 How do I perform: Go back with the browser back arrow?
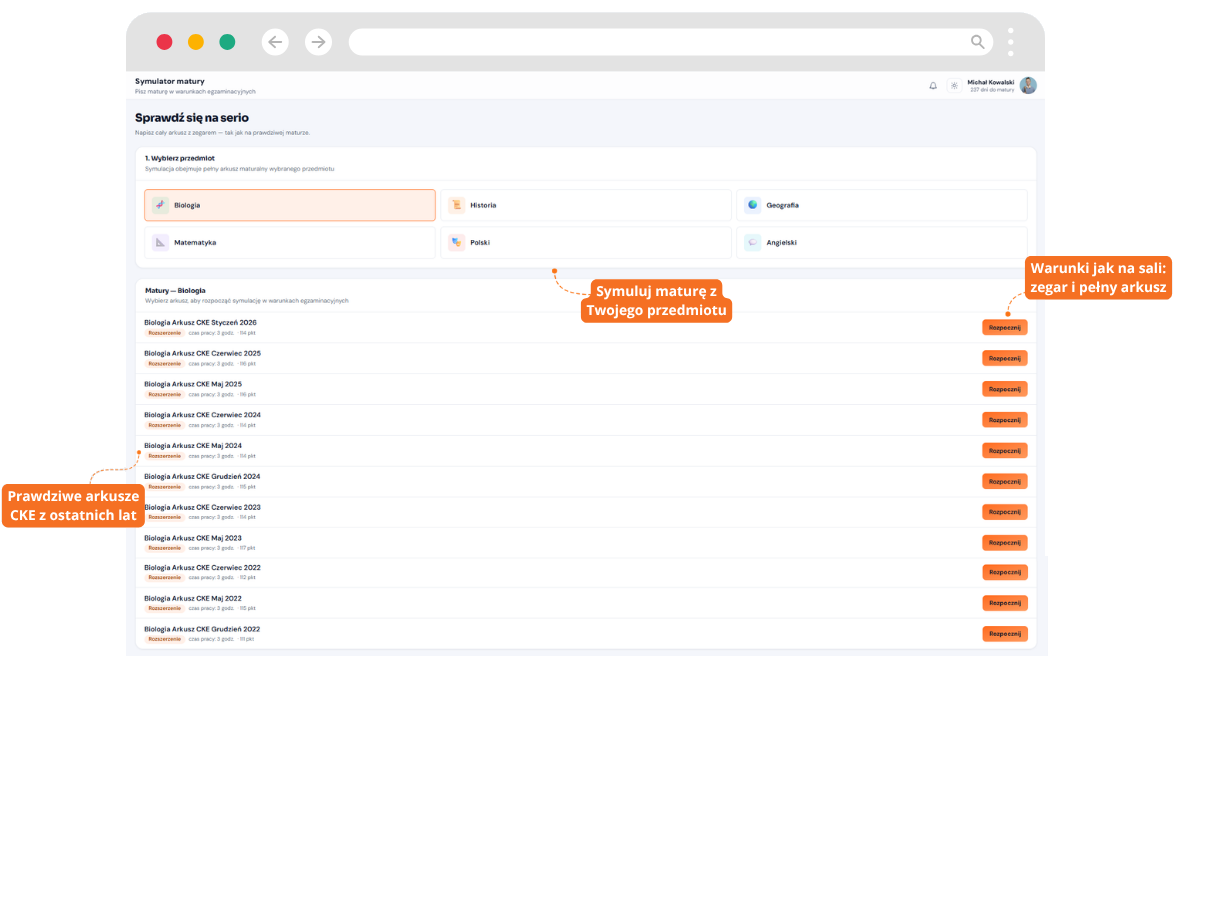(276, 42)
